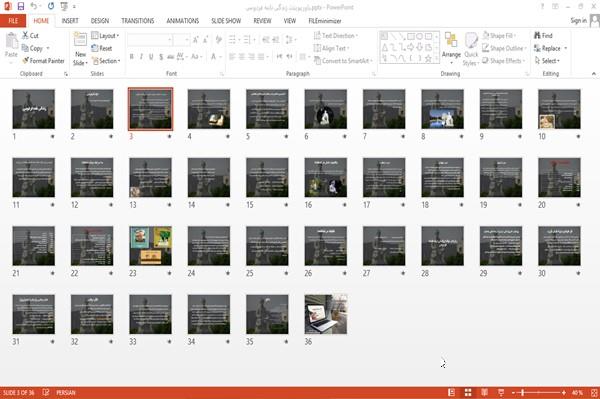
Task: Click Find binoculars icon
Action: pos(538,36)
